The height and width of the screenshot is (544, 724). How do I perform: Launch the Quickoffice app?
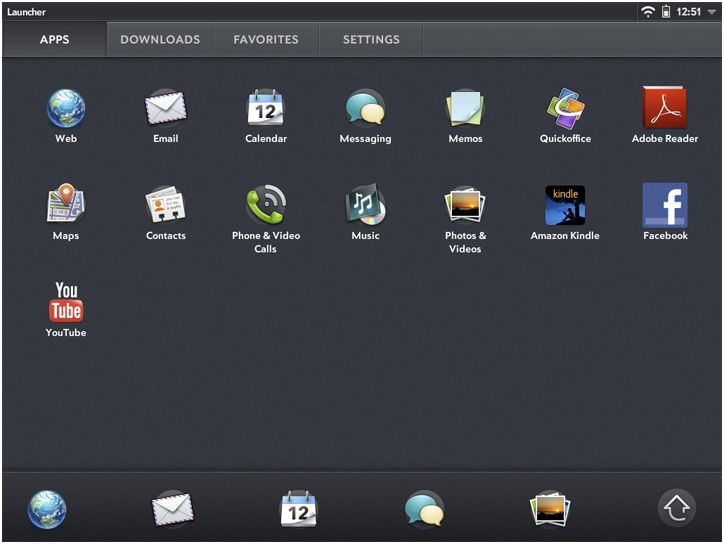565,108
